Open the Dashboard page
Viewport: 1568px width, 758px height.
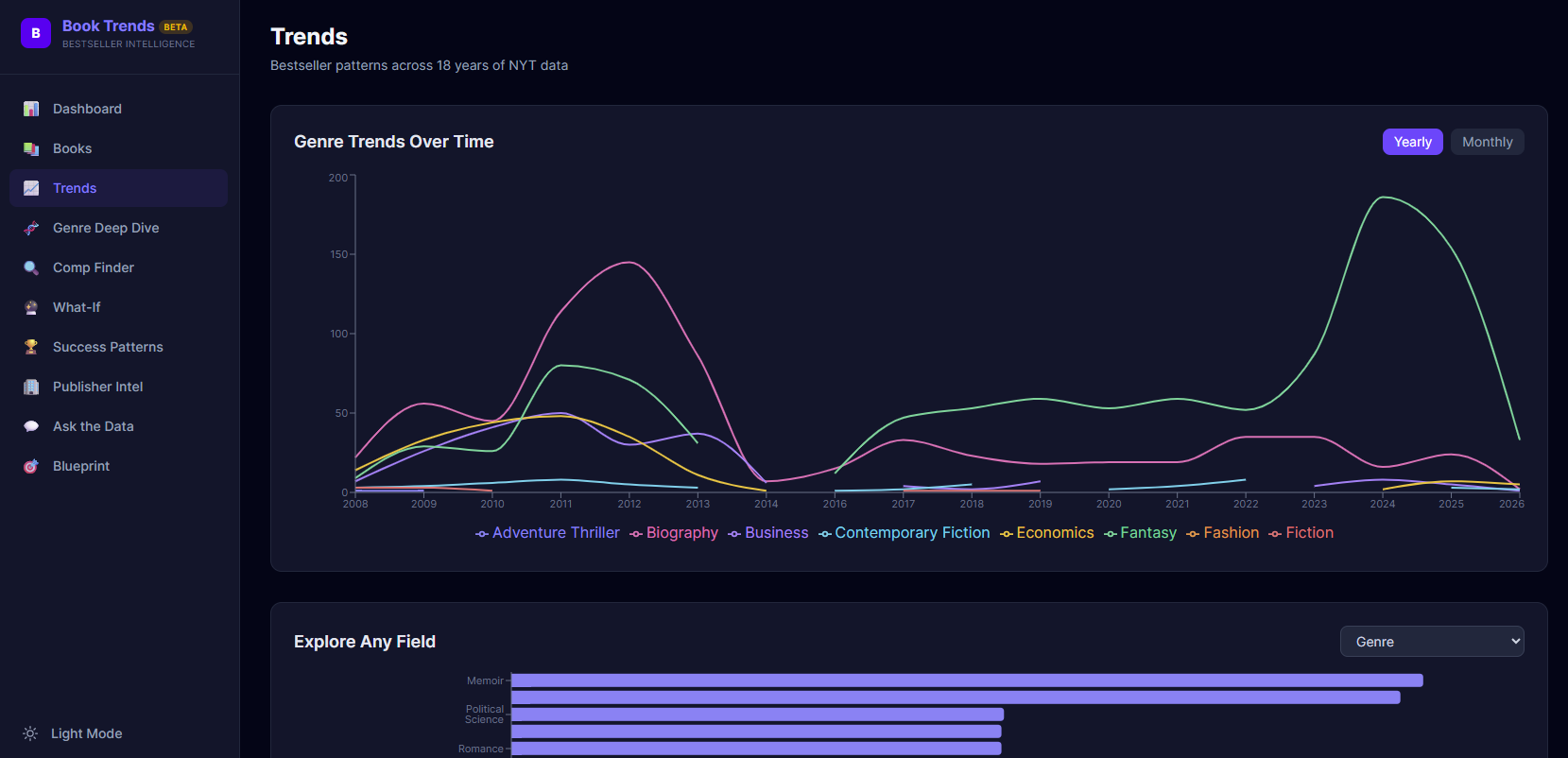coord(118,109)
